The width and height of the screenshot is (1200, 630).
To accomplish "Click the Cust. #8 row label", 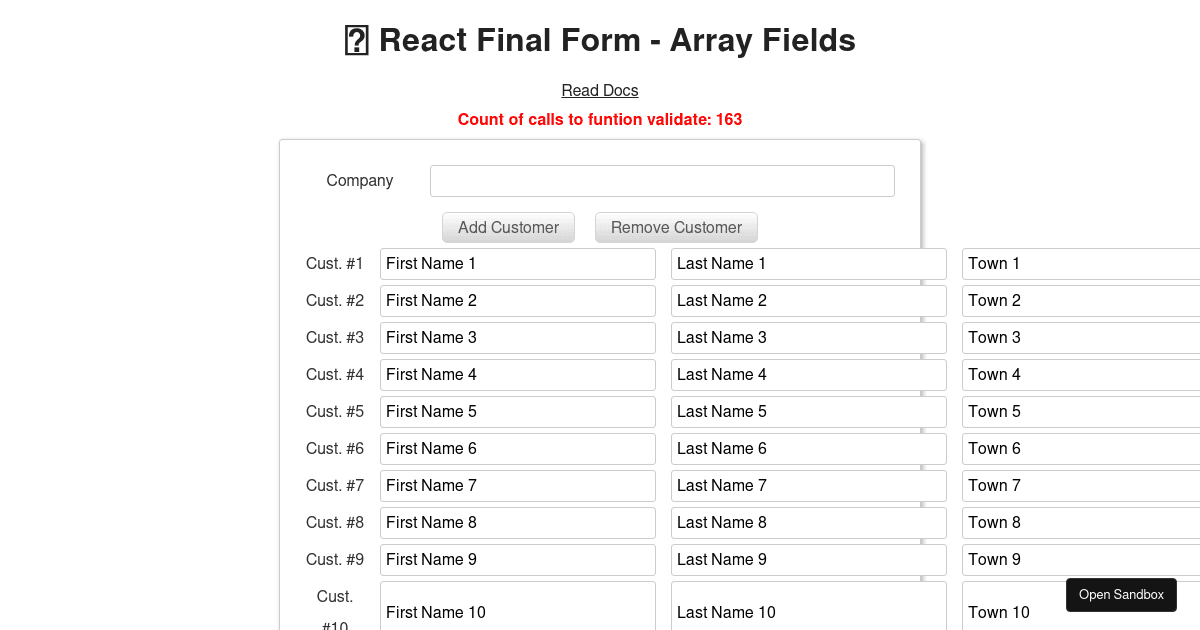I will 335,523.
